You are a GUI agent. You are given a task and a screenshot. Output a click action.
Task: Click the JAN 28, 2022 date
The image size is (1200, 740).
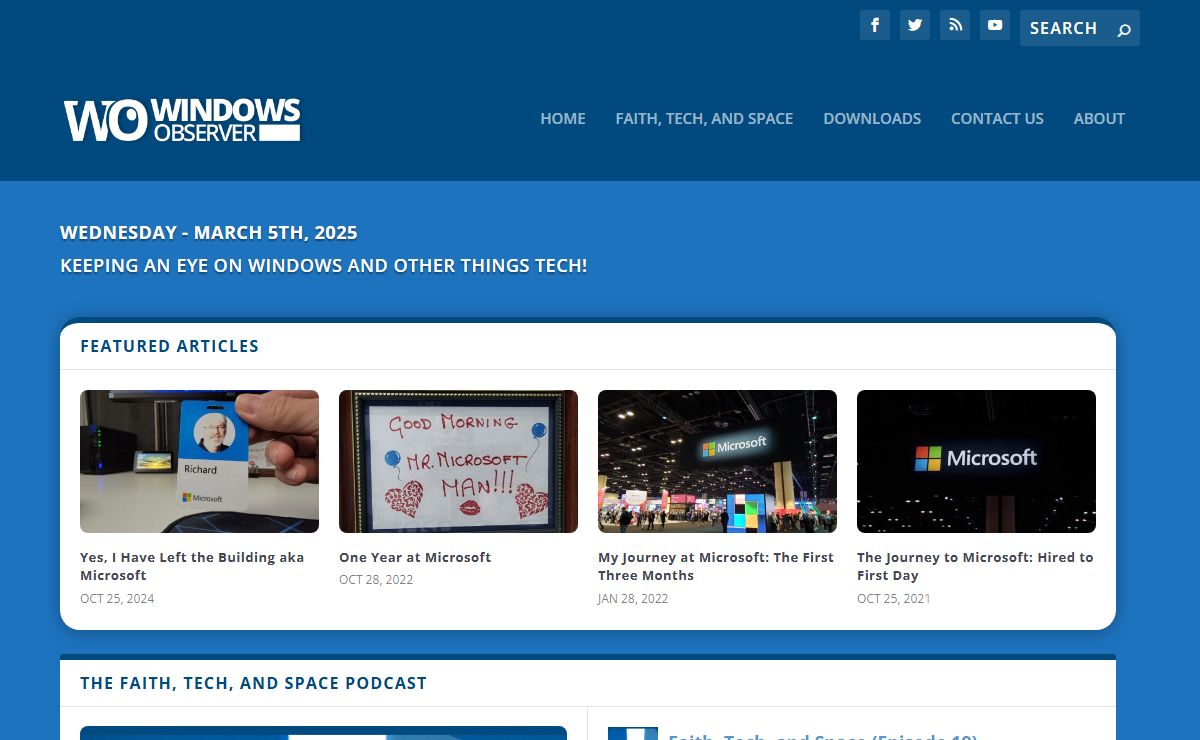633,599
